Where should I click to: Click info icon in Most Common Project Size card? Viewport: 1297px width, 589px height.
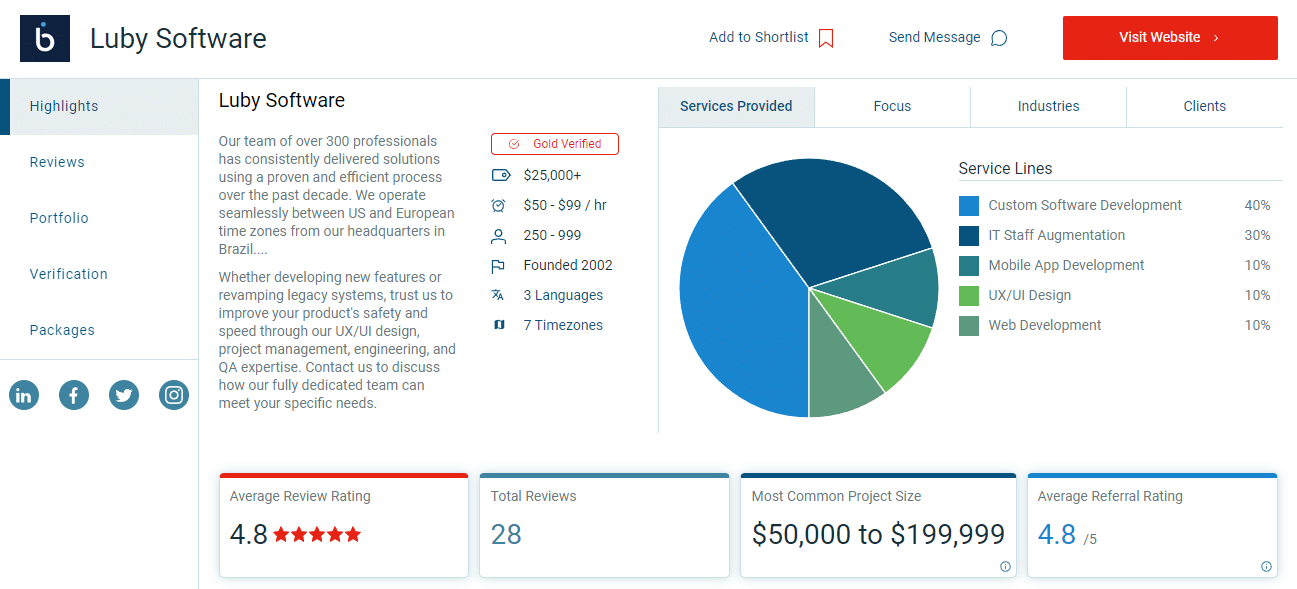coord(1005,566)
